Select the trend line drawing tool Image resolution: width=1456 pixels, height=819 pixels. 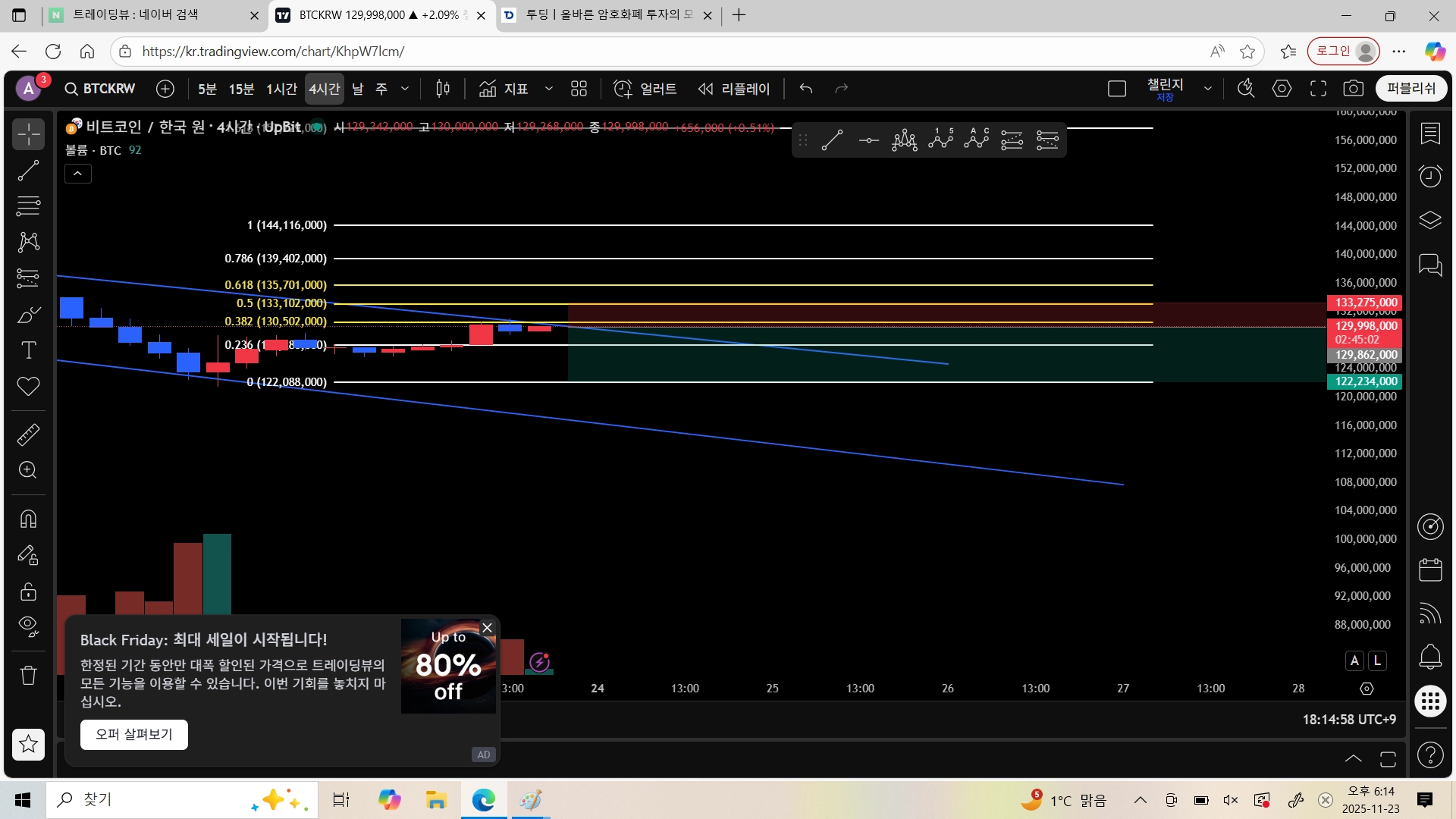pos(28,171)
